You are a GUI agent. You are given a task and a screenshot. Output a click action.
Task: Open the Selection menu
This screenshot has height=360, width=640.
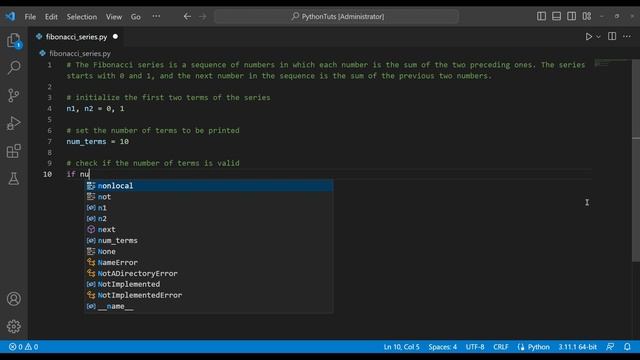tap(82, 17)
